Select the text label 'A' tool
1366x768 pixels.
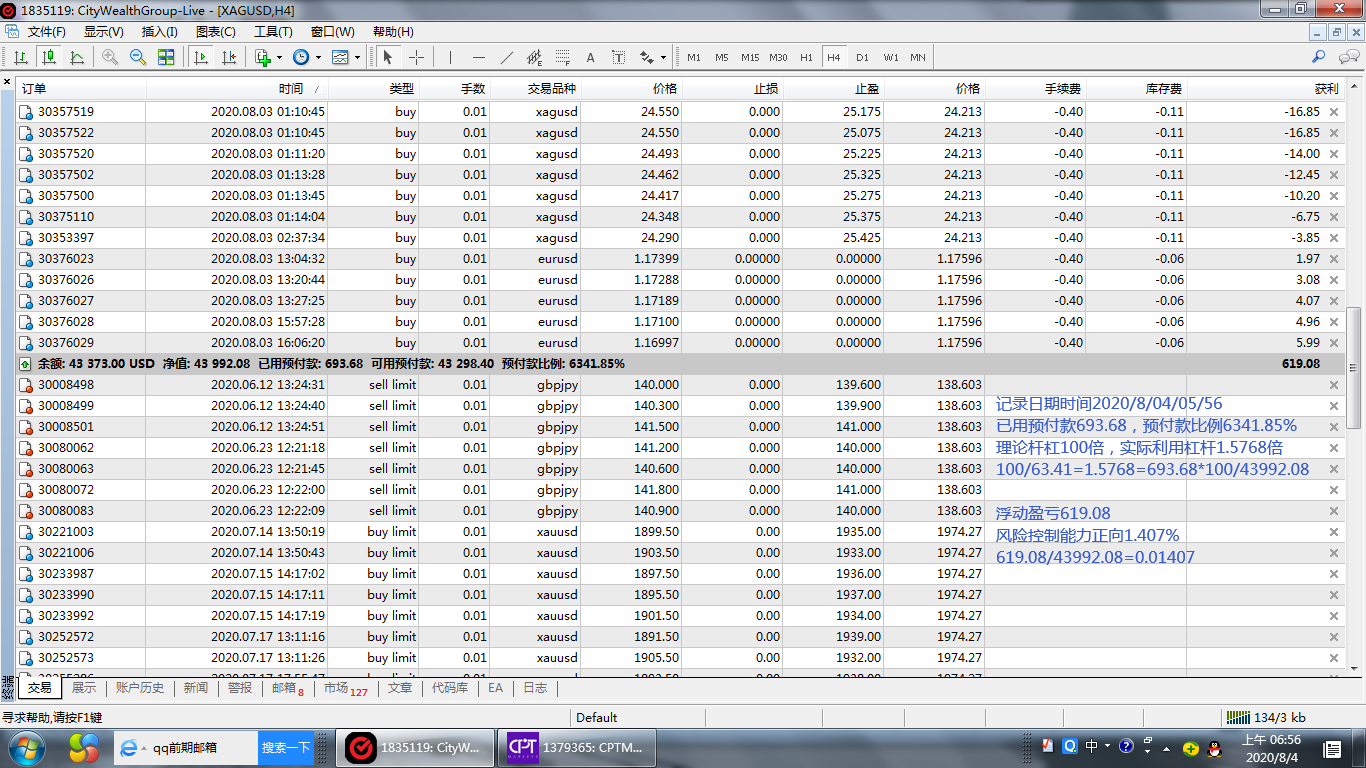coord(590,57)
